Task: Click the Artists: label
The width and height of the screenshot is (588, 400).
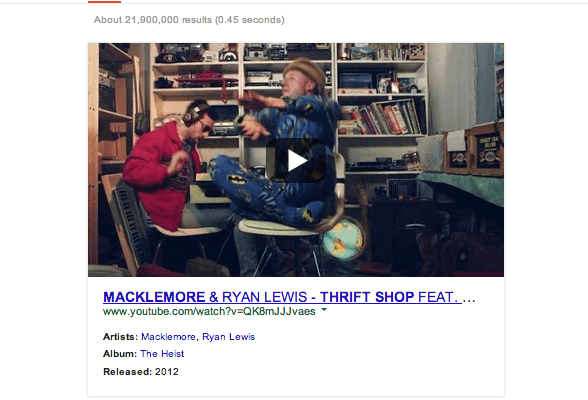Action: click(x=120, y=337)
